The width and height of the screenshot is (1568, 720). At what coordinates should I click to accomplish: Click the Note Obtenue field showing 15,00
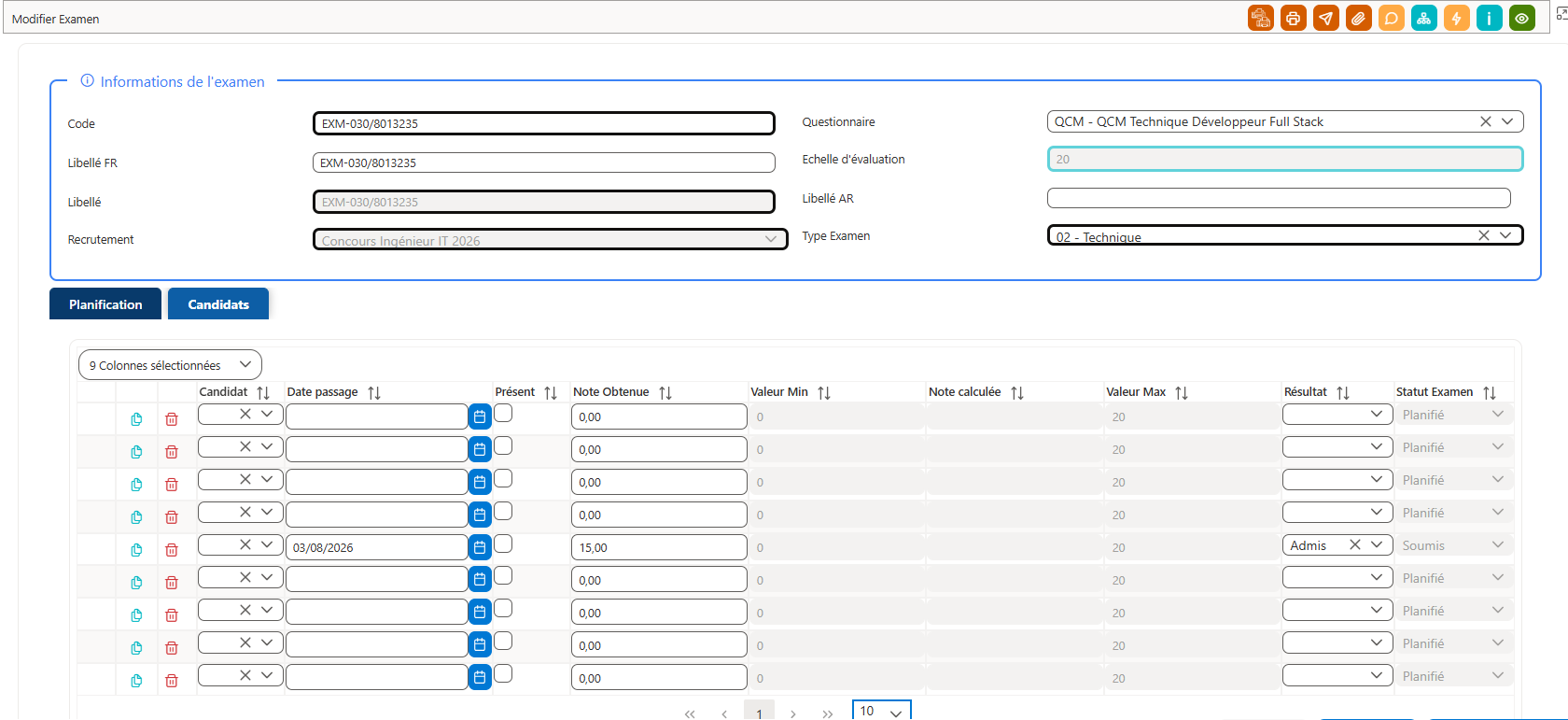point(659,547)
